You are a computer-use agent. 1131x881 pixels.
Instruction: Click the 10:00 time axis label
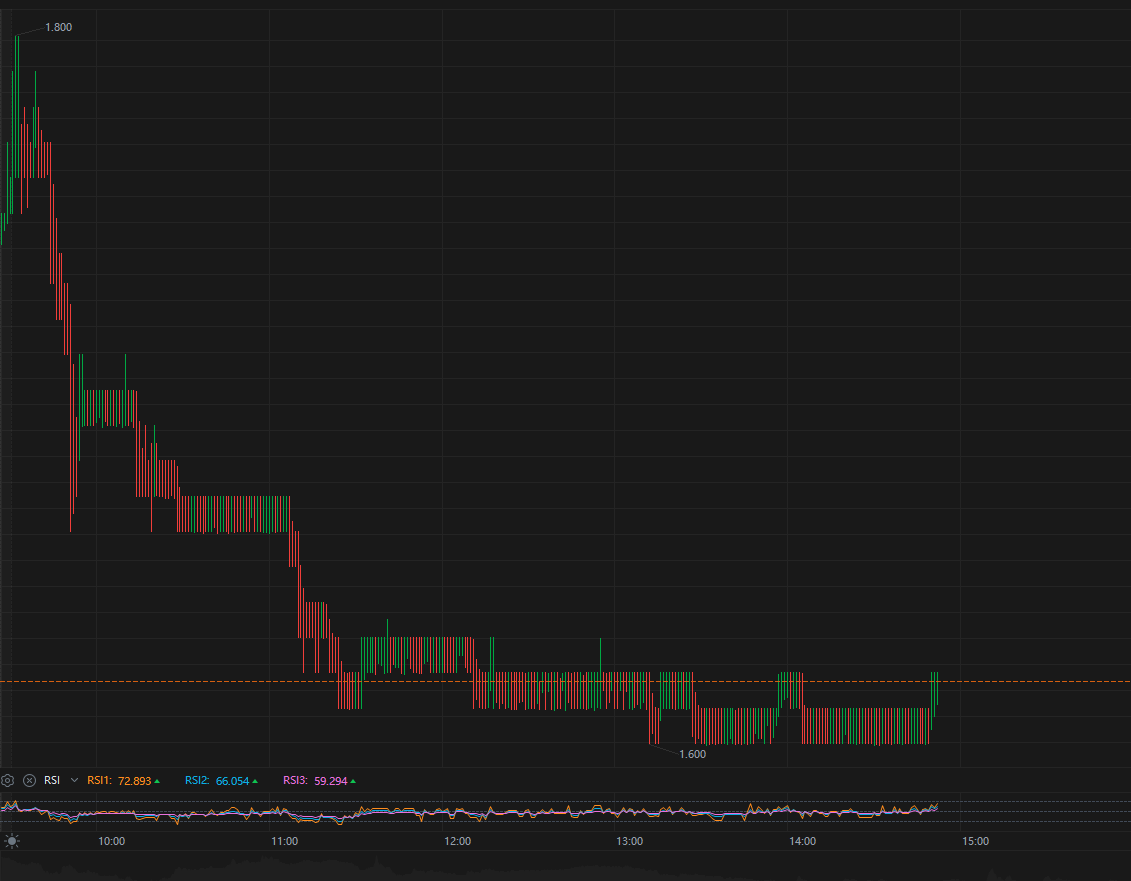112,841
